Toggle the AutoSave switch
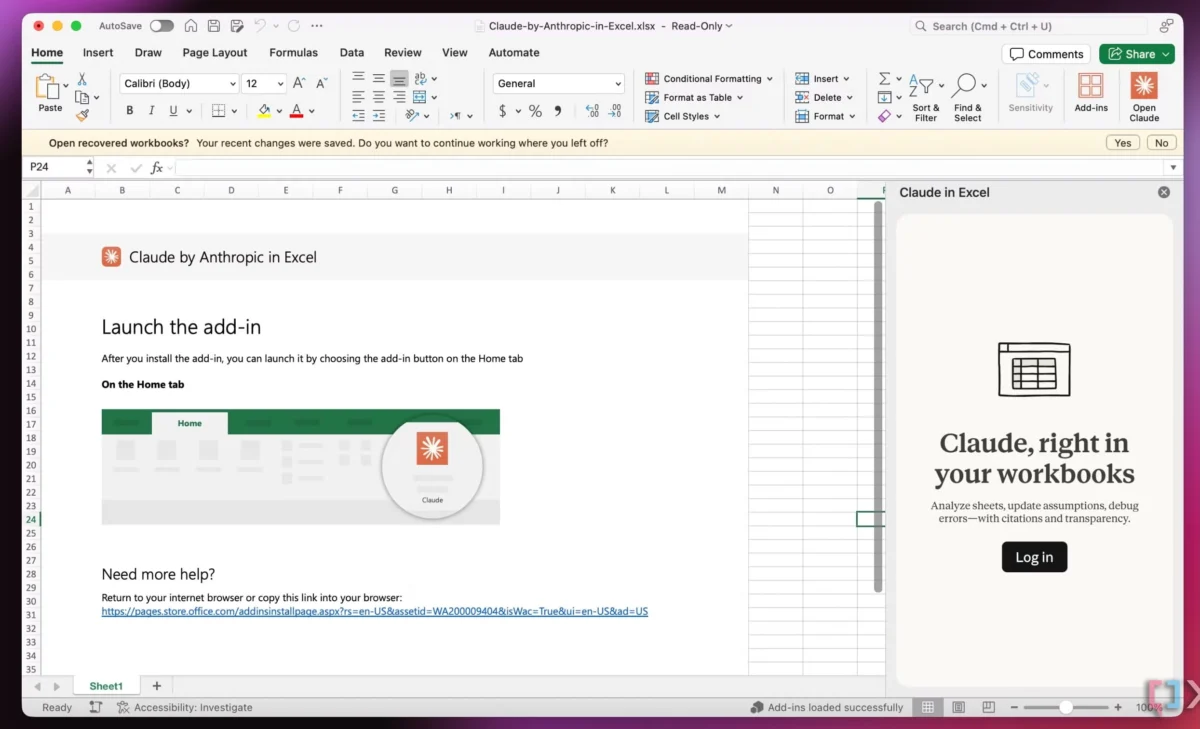 [x=161, y=26]
